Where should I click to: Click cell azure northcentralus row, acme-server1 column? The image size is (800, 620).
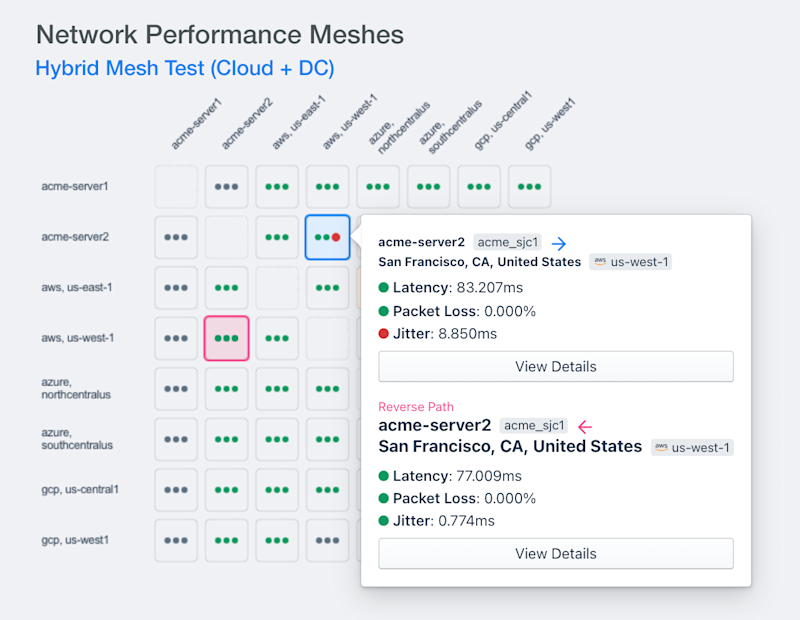click(x=176, y=389)
